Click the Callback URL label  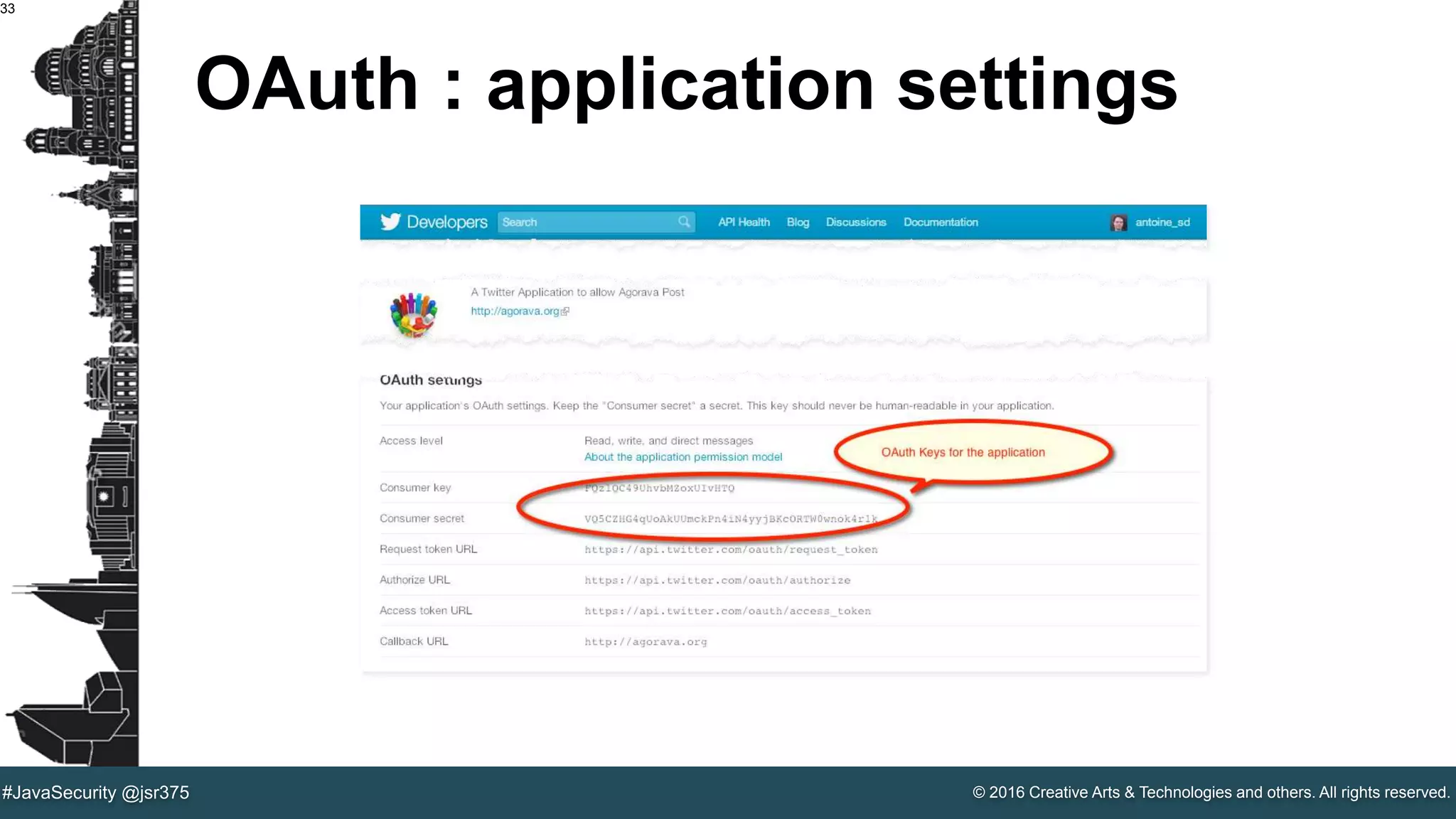coord(414,641)
